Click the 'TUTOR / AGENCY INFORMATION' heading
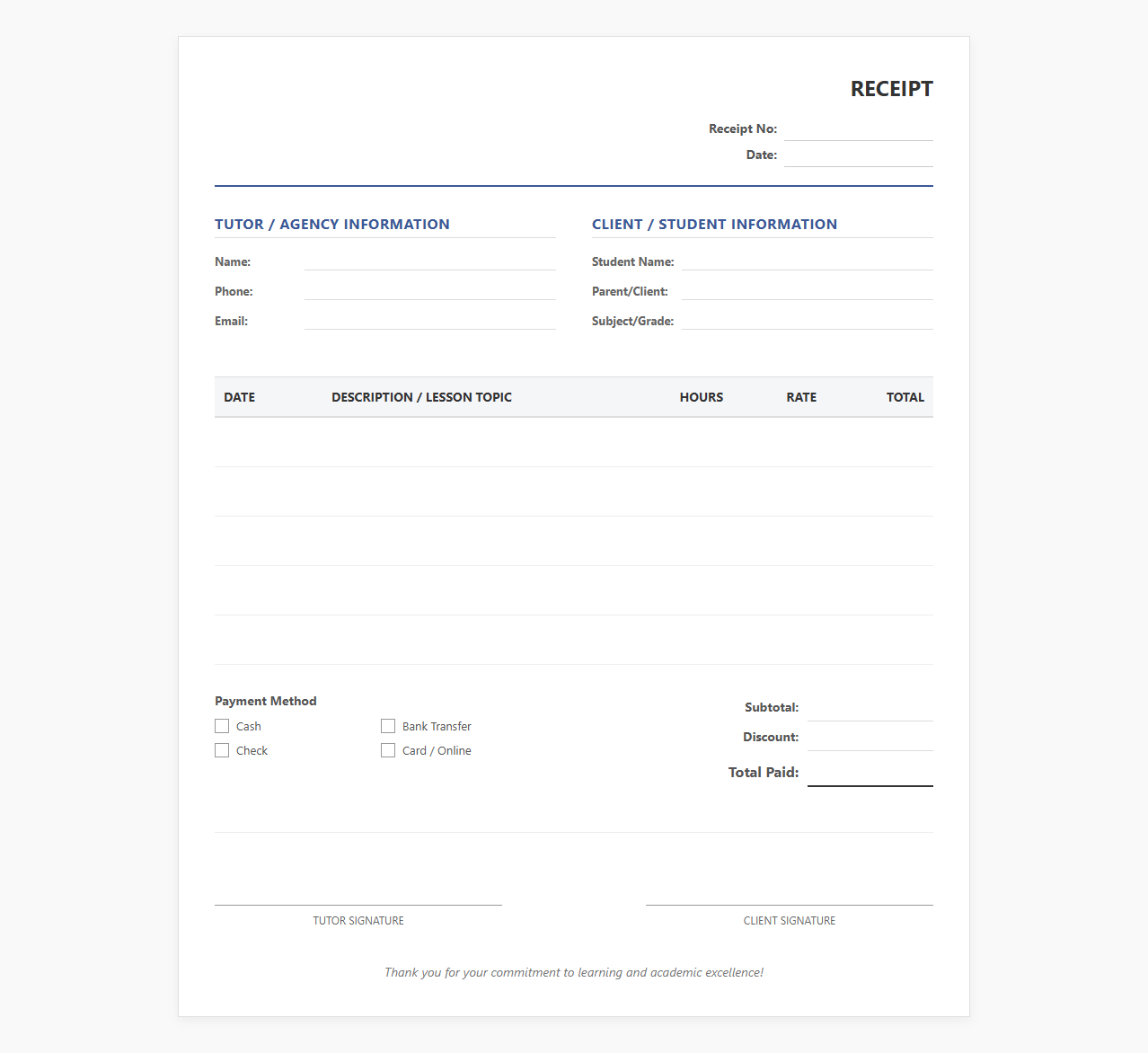Screen dimensions: 1148x1053 [x=332, y=225]
